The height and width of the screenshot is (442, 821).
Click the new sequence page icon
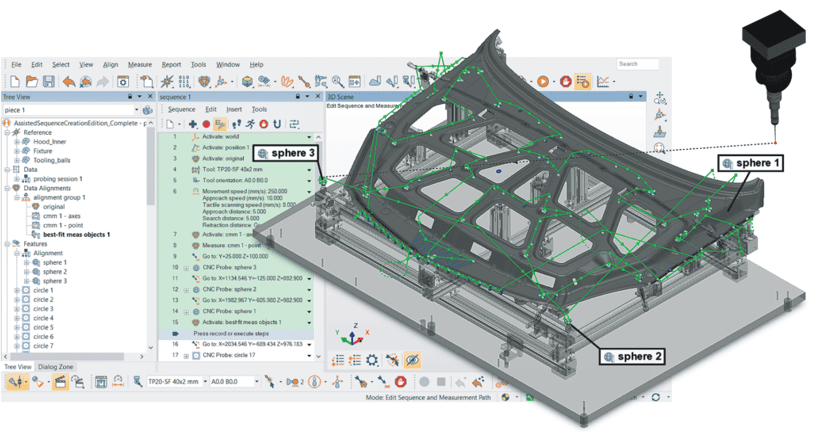point(170,124)
